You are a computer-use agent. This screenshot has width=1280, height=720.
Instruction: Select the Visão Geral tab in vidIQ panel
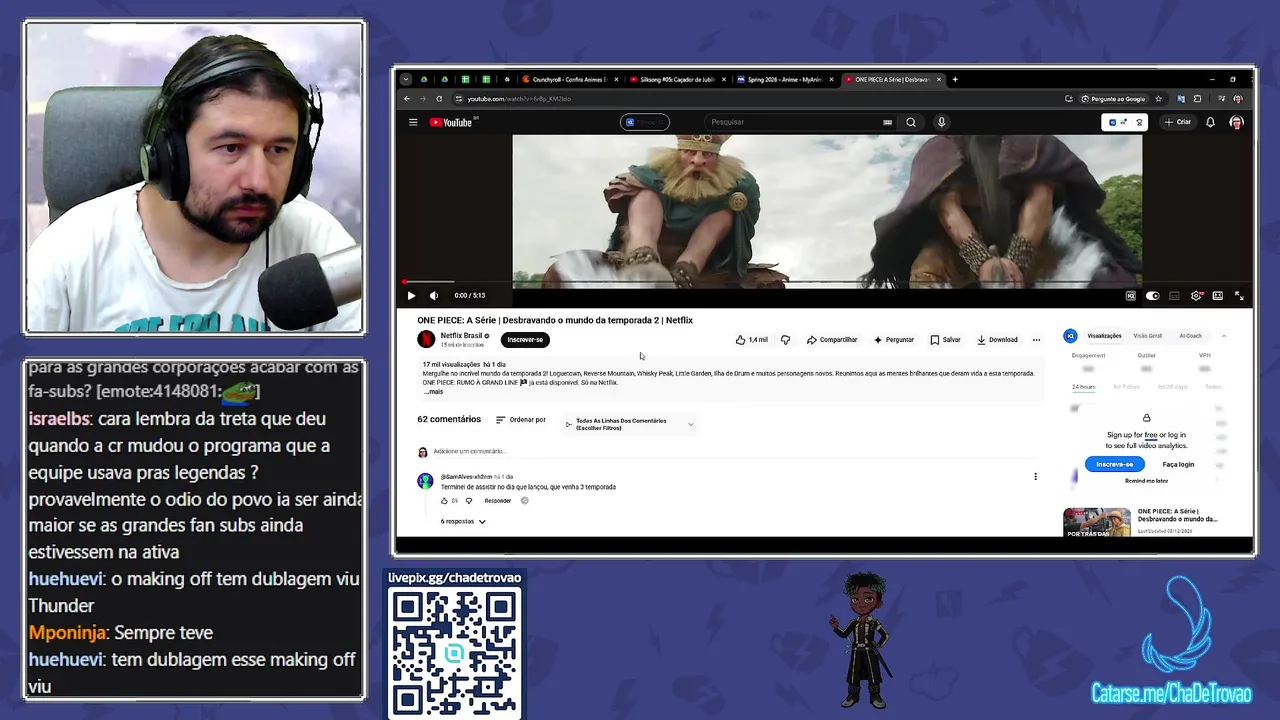1147,336
